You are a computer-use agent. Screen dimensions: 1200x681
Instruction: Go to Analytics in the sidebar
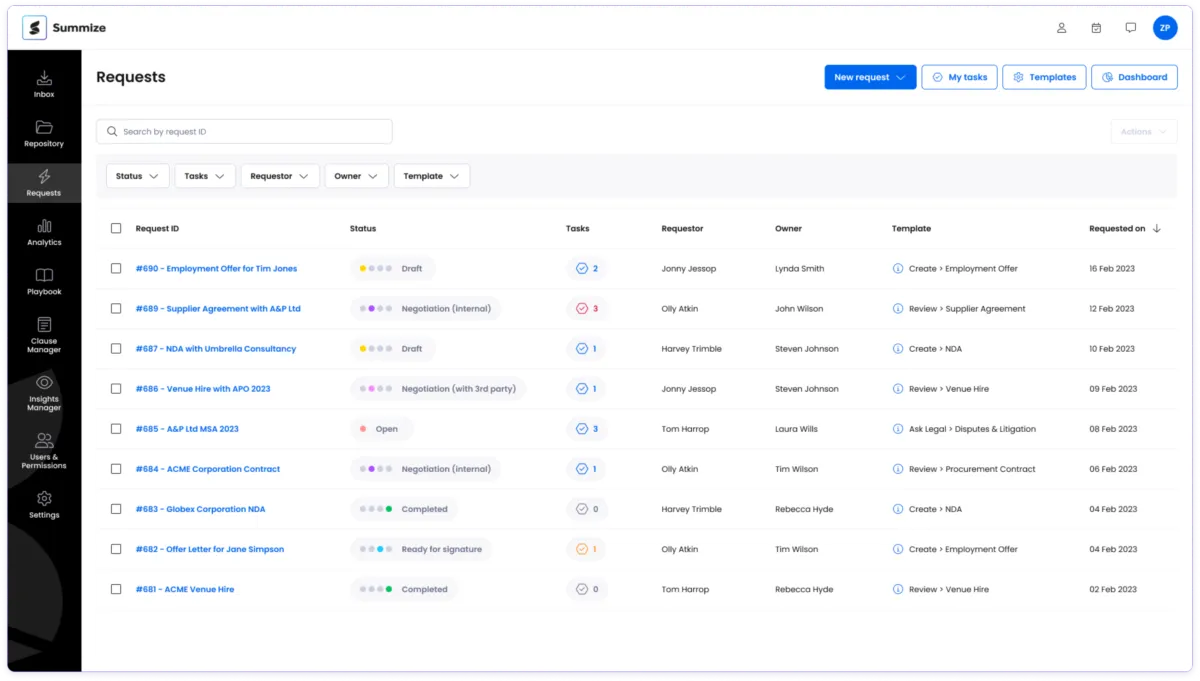click(44, 228)
